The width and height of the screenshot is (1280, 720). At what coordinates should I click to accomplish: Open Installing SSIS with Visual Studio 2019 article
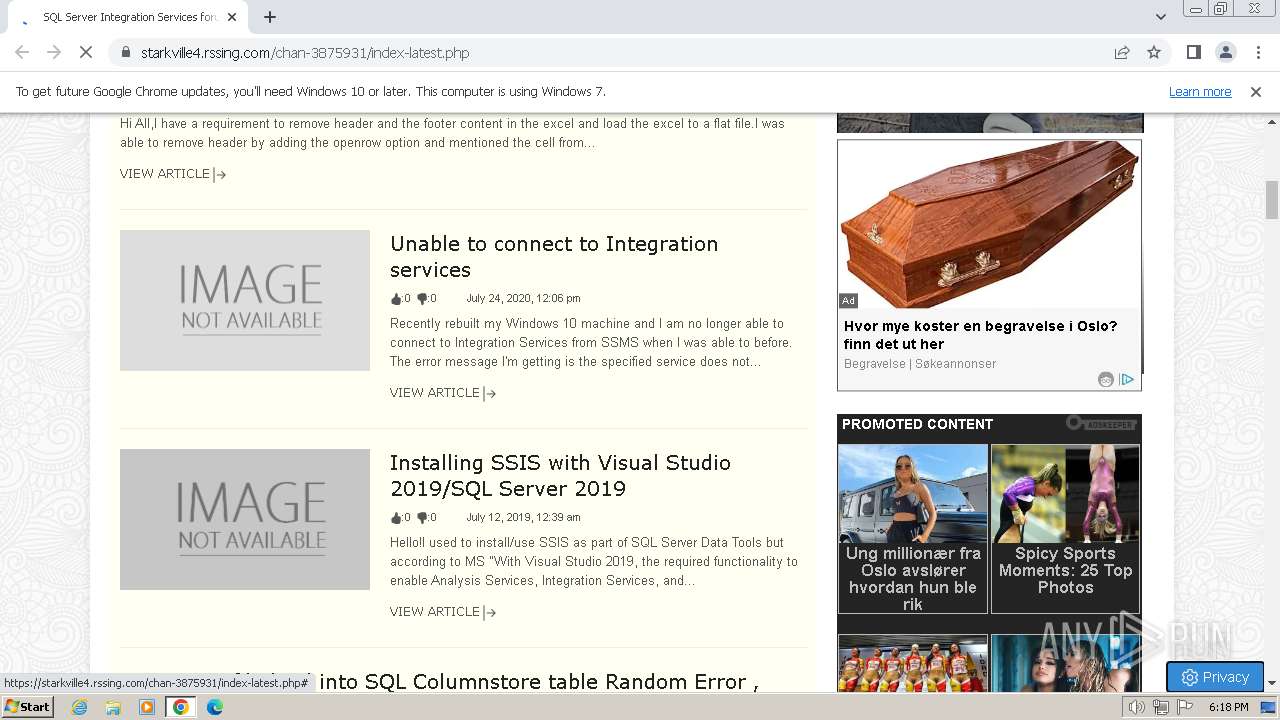coord(560,476)
